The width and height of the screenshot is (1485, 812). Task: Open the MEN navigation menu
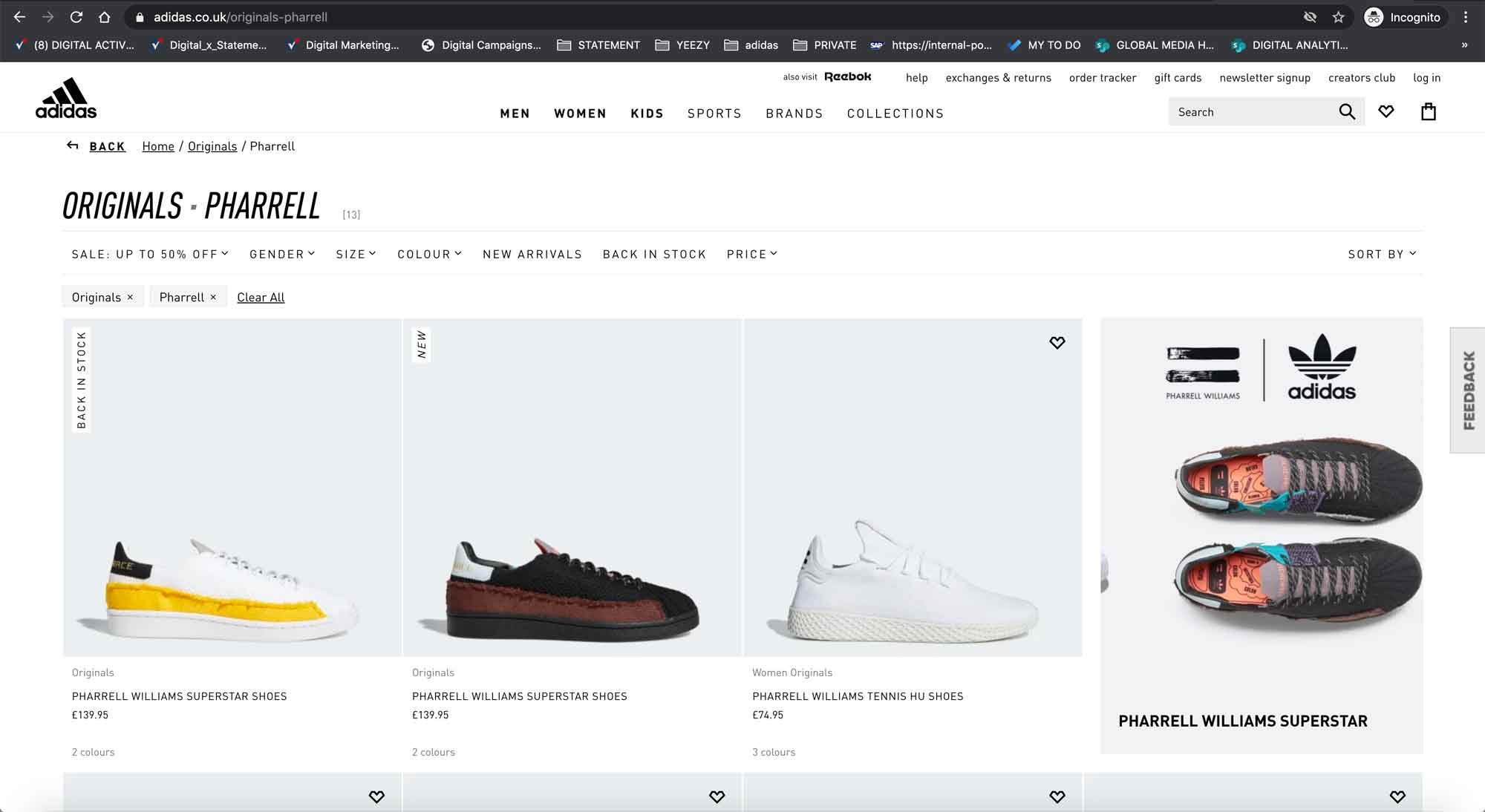[515, 114]
